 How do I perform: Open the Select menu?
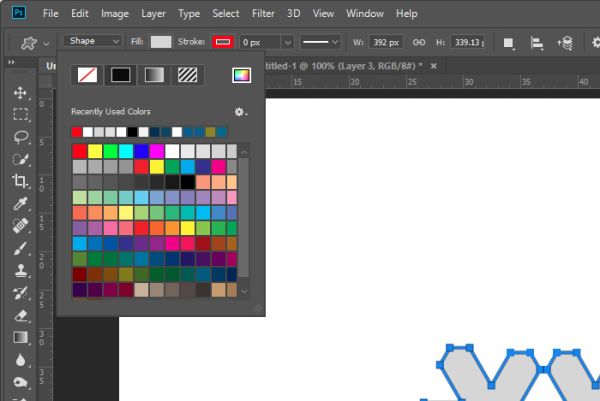(226, 14)
